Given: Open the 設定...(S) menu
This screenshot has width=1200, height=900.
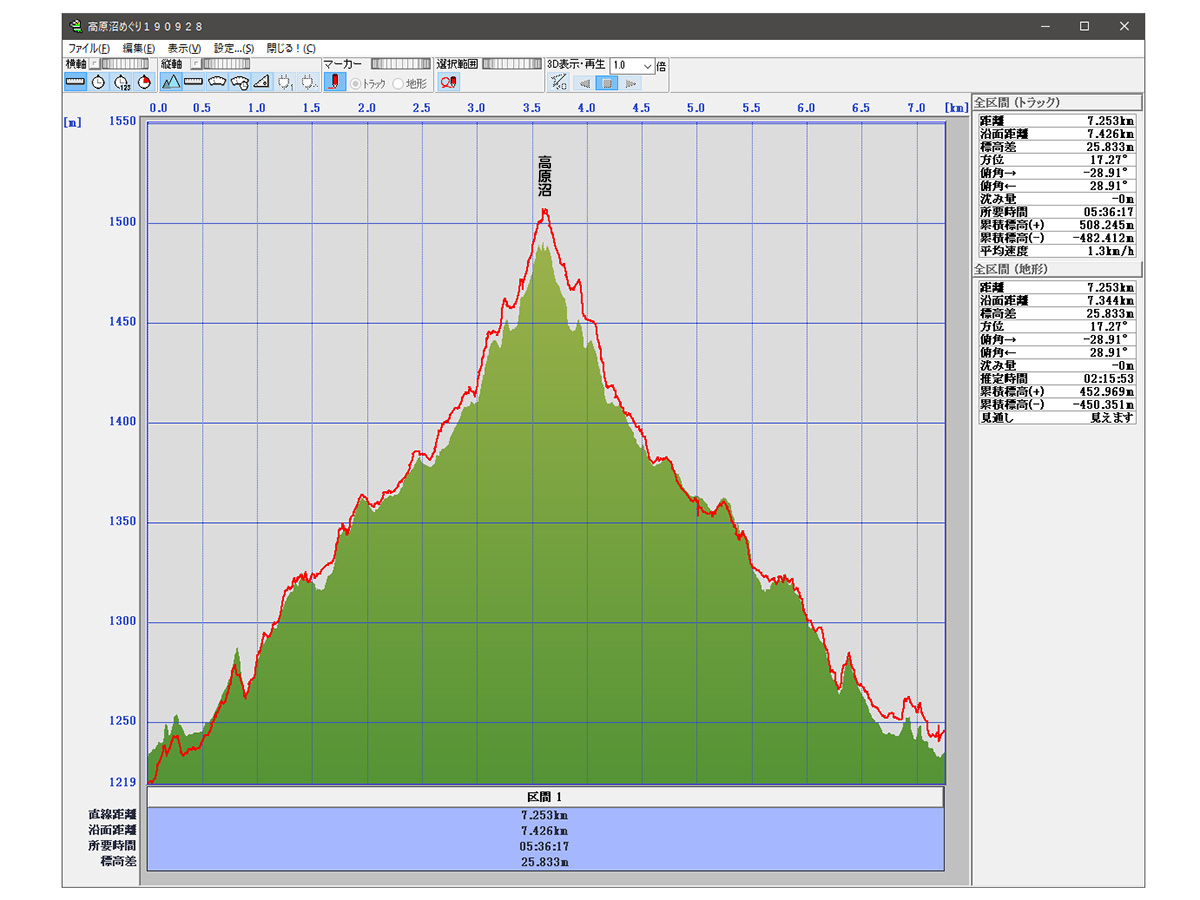Looking at the screenshot, I should click(x=234, y=48).
